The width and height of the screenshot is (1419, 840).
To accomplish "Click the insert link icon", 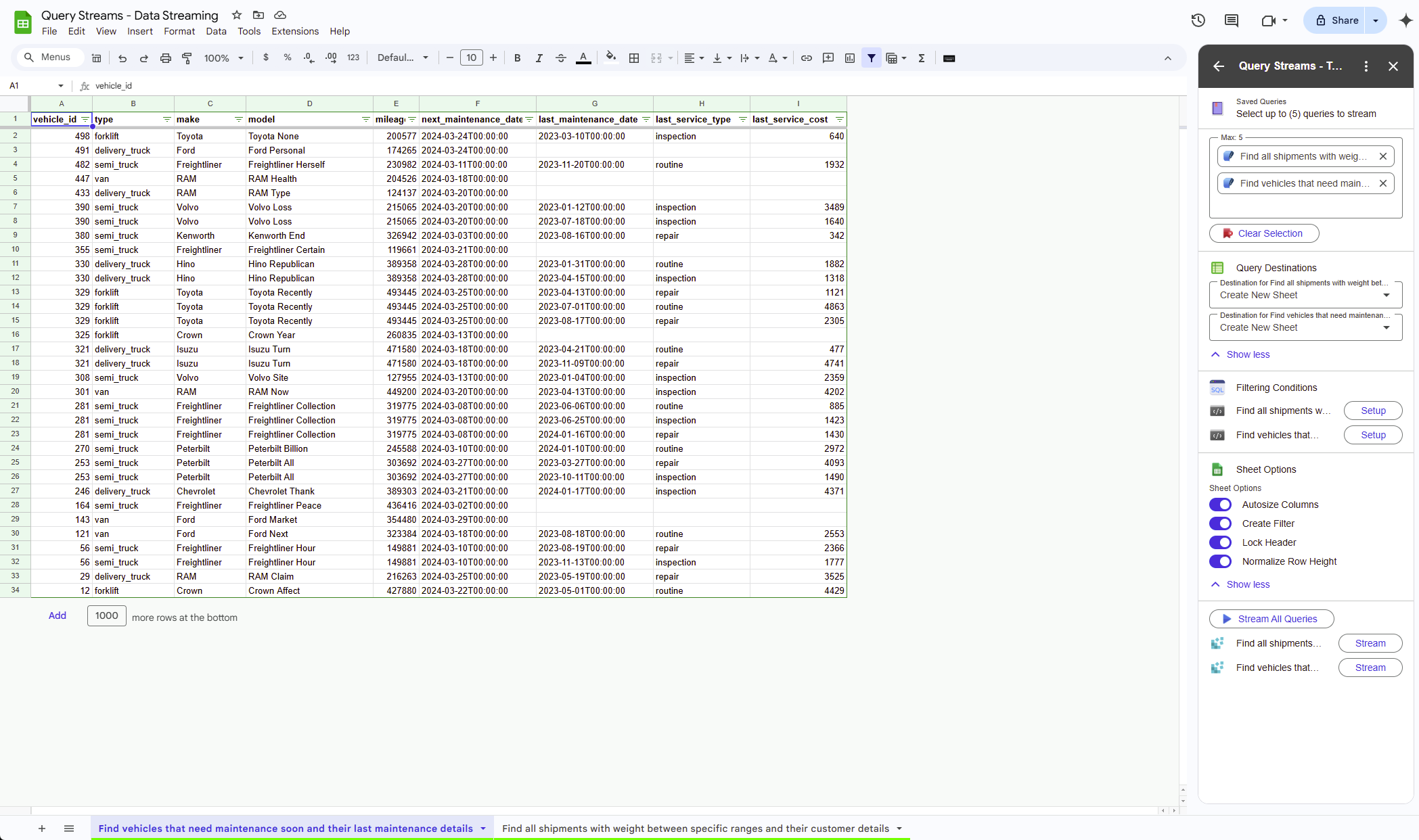I will [806, 58].
